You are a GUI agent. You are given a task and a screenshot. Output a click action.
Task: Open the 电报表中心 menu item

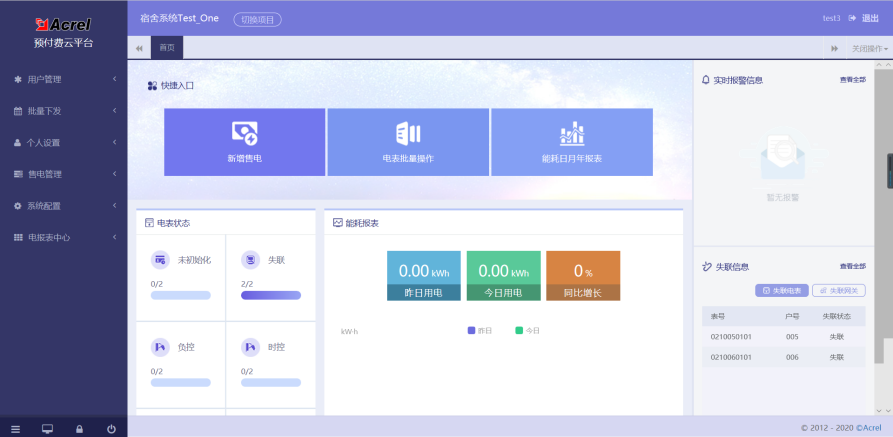tap(64, 237)
